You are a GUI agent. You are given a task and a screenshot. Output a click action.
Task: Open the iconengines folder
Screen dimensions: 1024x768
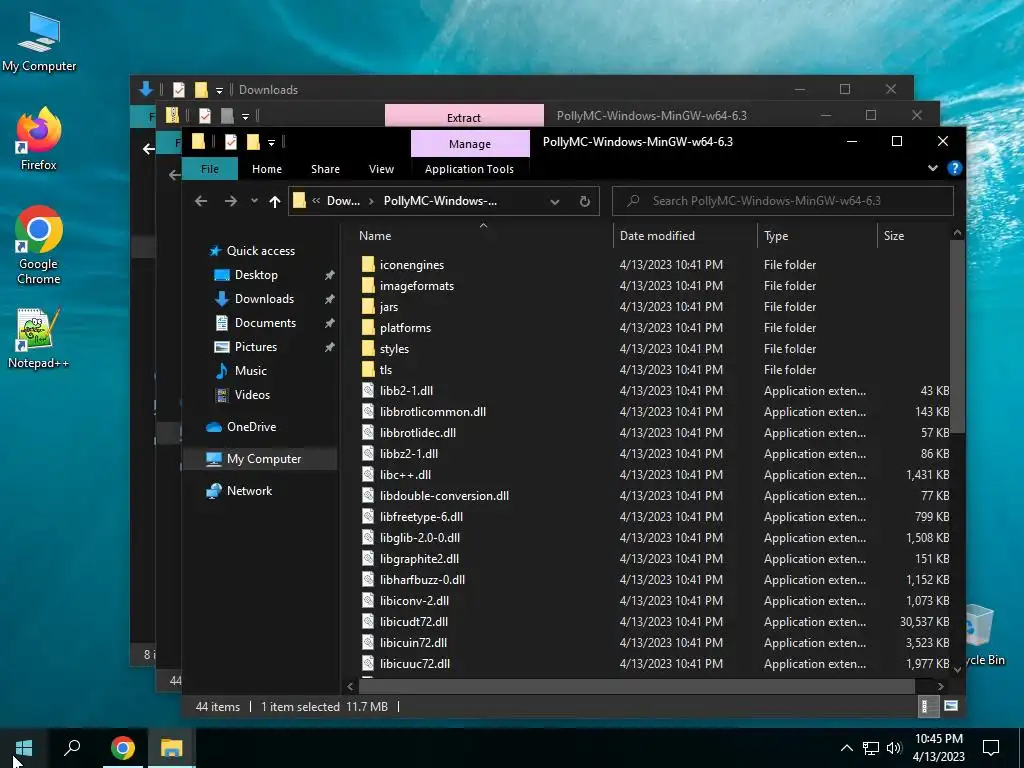pyautogui.click(x=411, y=264)
